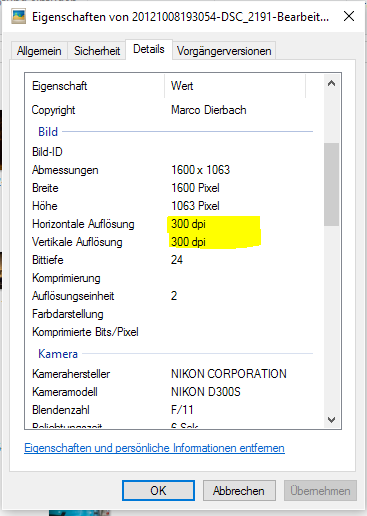This screenshot has height=516, width=367.
Task: Go to the Vorgängerversionen tab
Action: [224, 51]
